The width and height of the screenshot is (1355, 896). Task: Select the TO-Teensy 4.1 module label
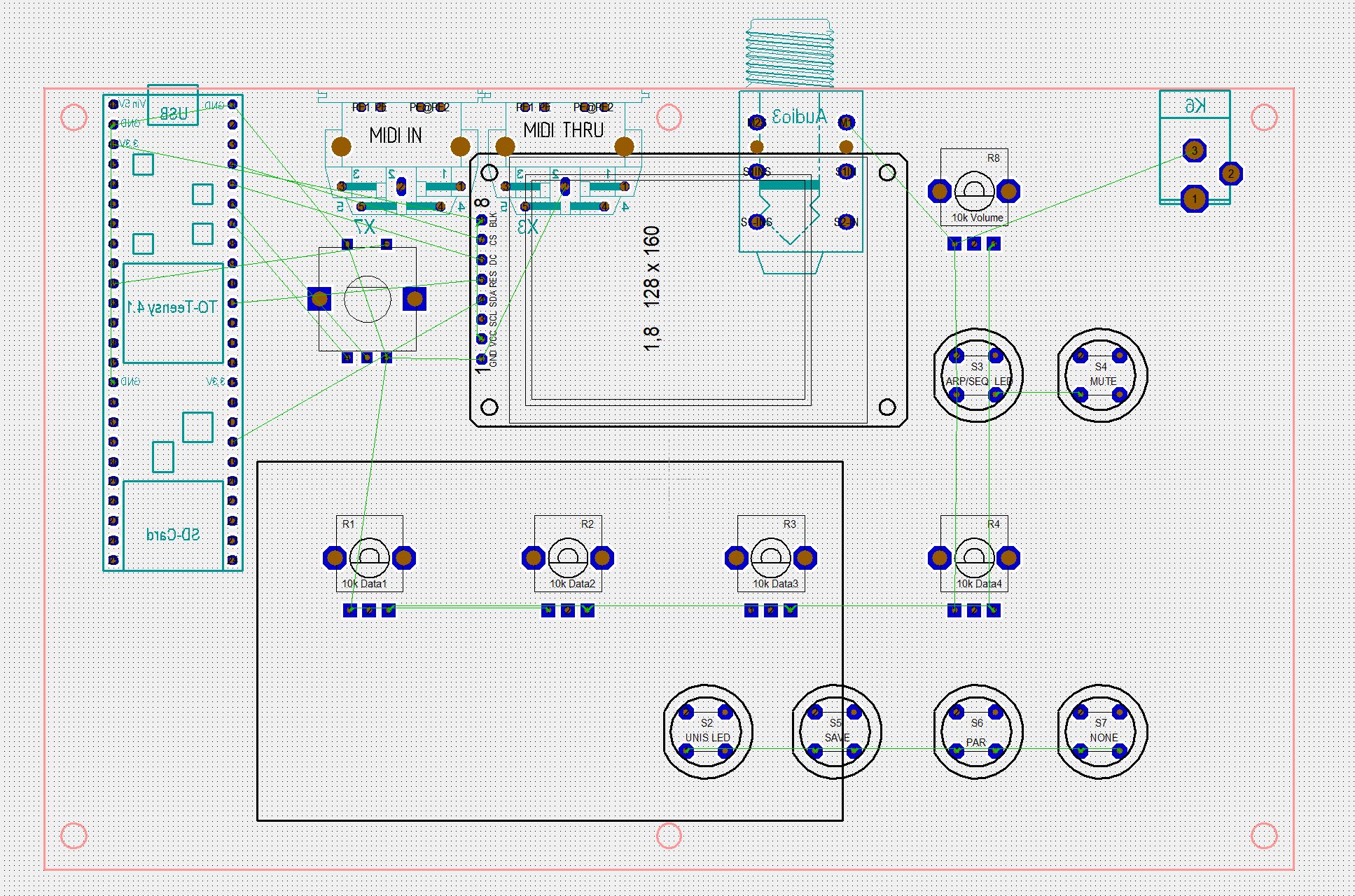pos(172,307)
